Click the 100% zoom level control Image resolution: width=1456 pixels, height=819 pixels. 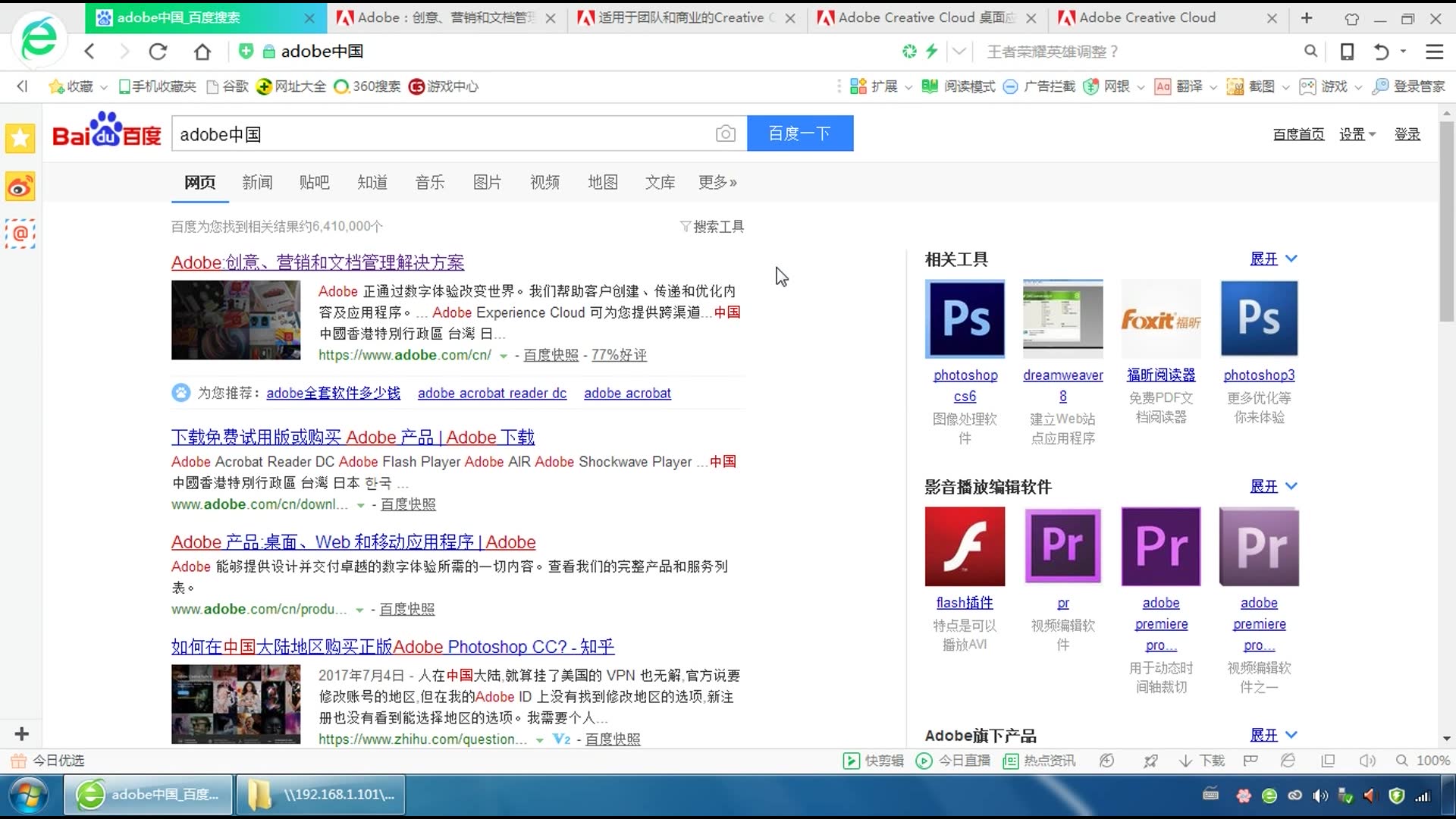(1423, 761)
